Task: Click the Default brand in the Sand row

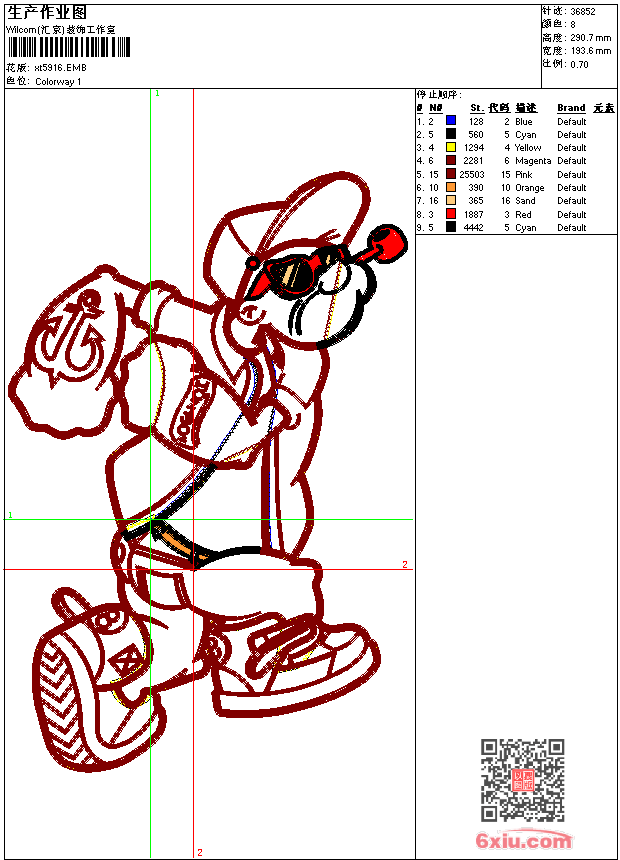Action: click(572, 201)
